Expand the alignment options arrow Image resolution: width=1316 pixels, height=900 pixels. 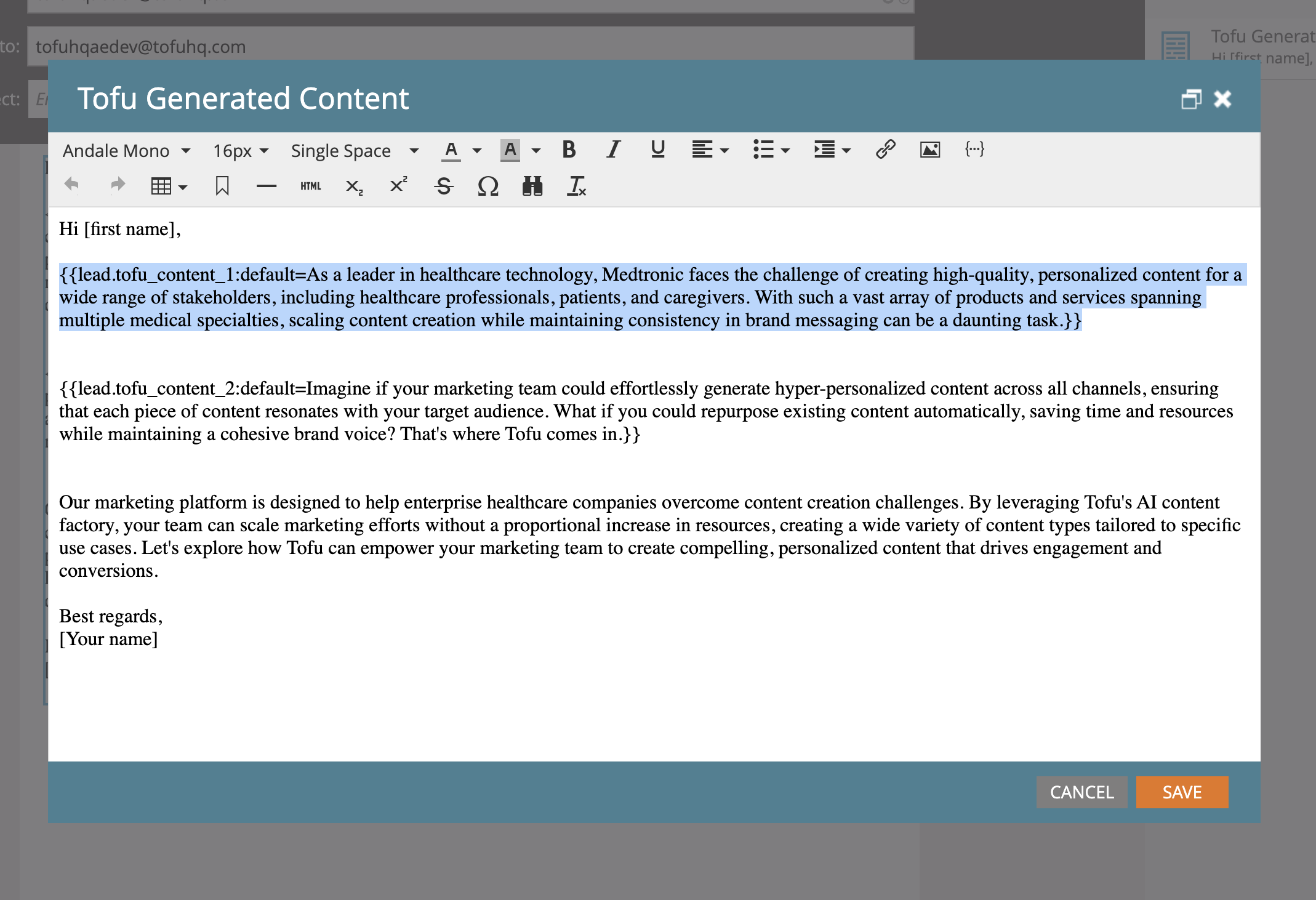pos(724,150)
